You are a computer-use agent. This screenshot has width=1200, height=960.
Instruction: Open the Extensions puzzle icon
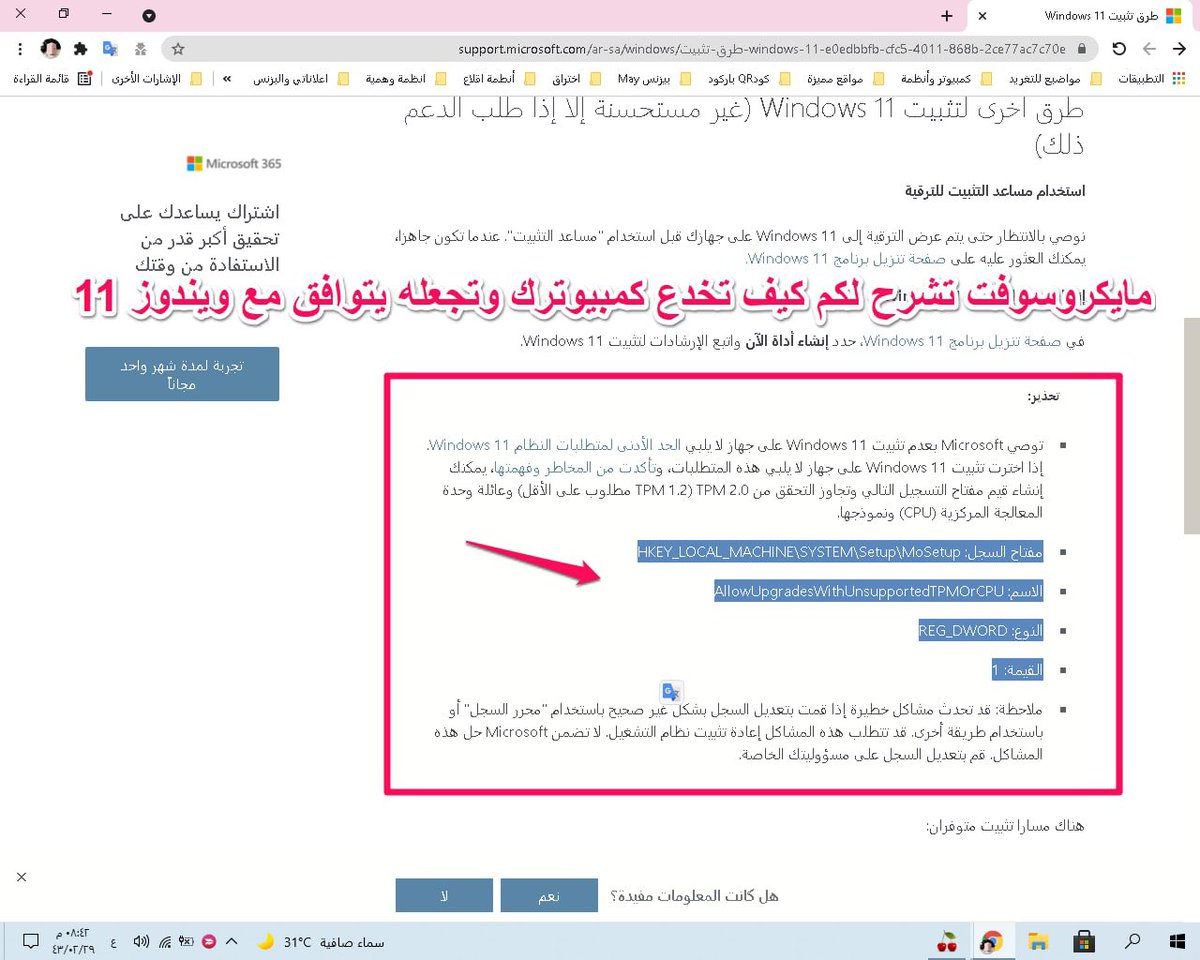(81, 48)
